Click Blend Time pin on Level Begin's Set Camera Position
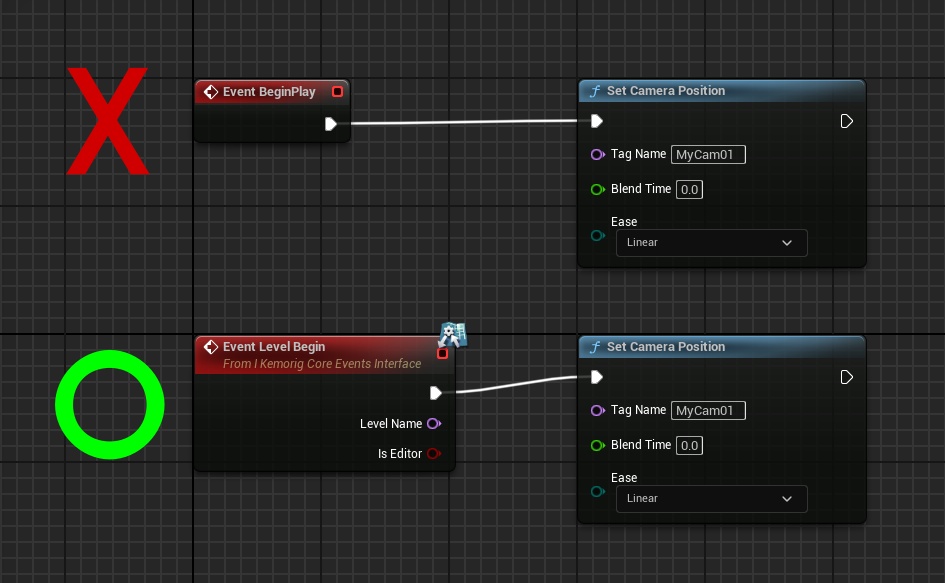Image resolution: width=945 pixels, height=583 pixels. [597, 445]
